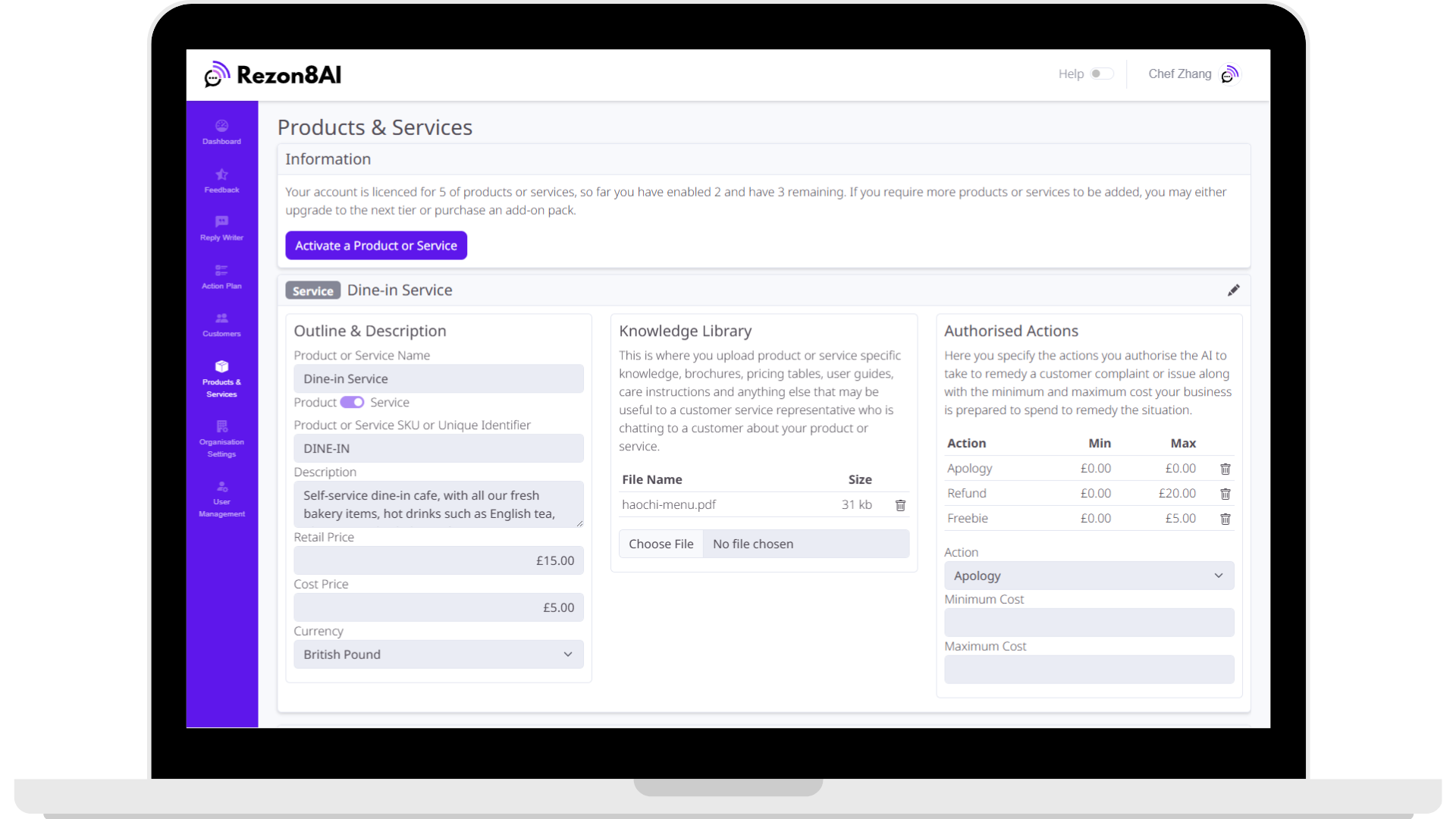Image resolution: width=1456 pixels, height=819 pixels.
Task: Remove the Refund authorised action
Action: tap(1225, 493)
